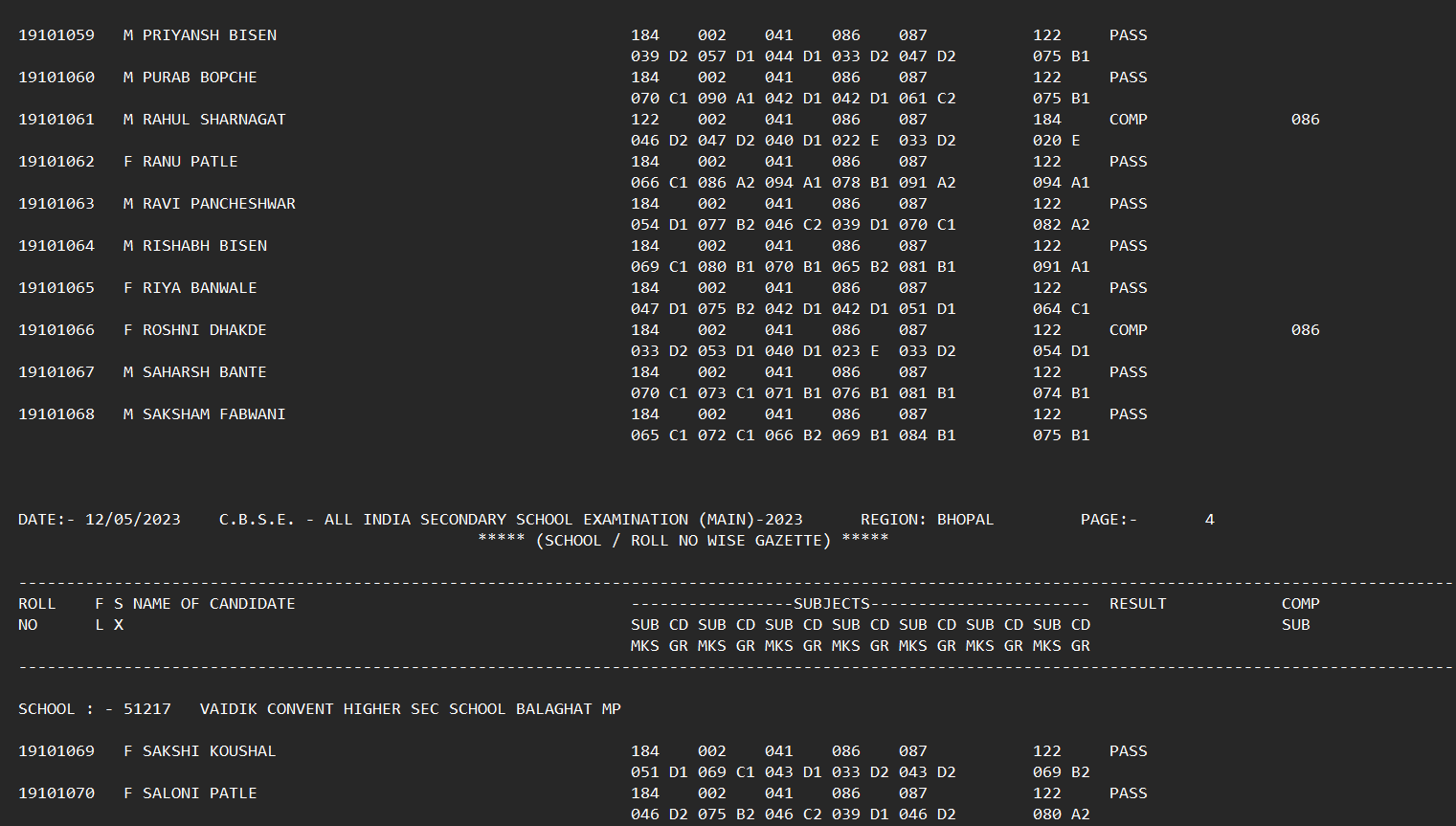This screenshot has width=1456, height=826.
Task: Click marks 091 A1 in RISHABH BISEN row
Action: coord(1062,267)
